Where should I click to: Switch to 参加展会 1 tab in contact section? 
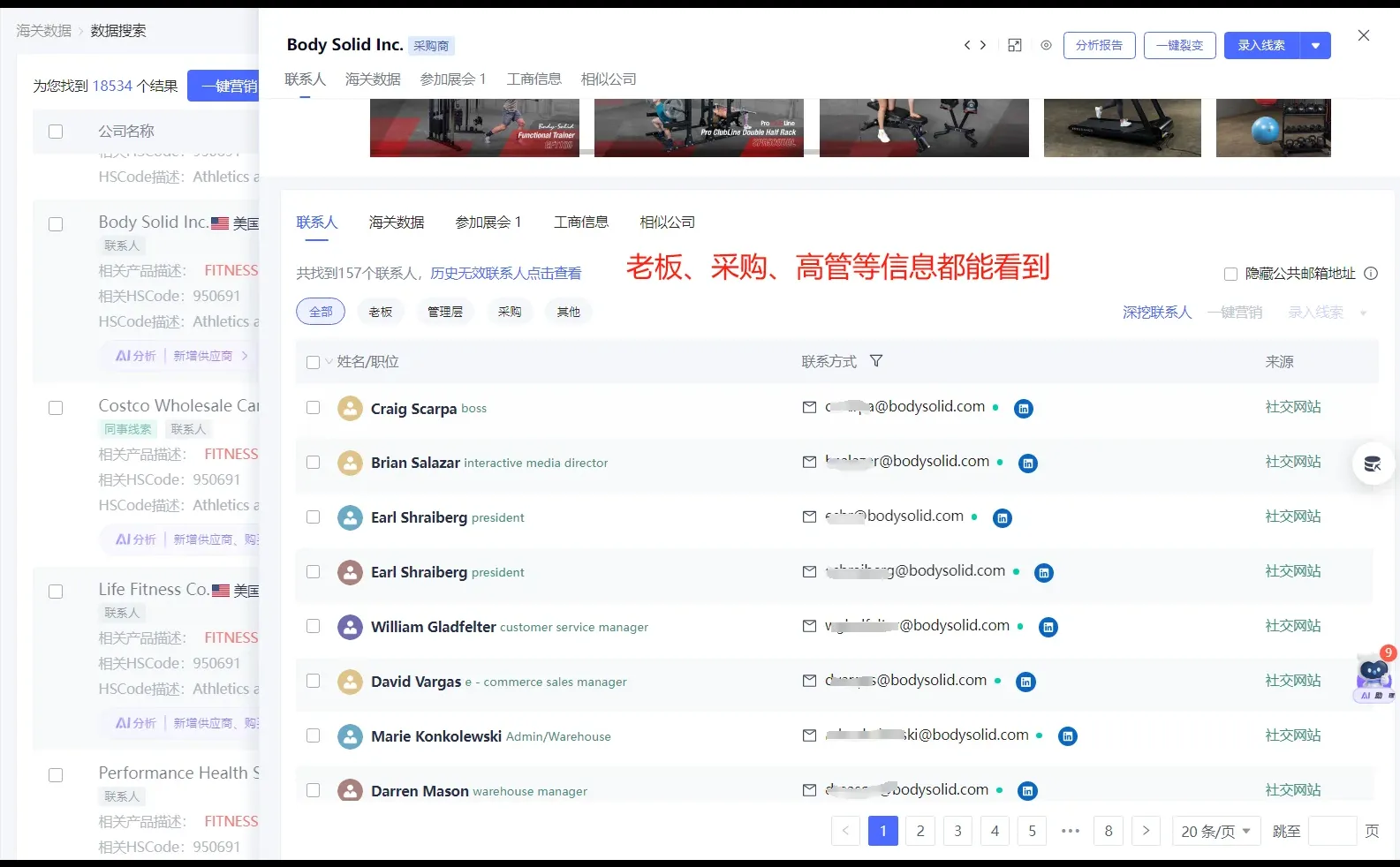(488, 222)
